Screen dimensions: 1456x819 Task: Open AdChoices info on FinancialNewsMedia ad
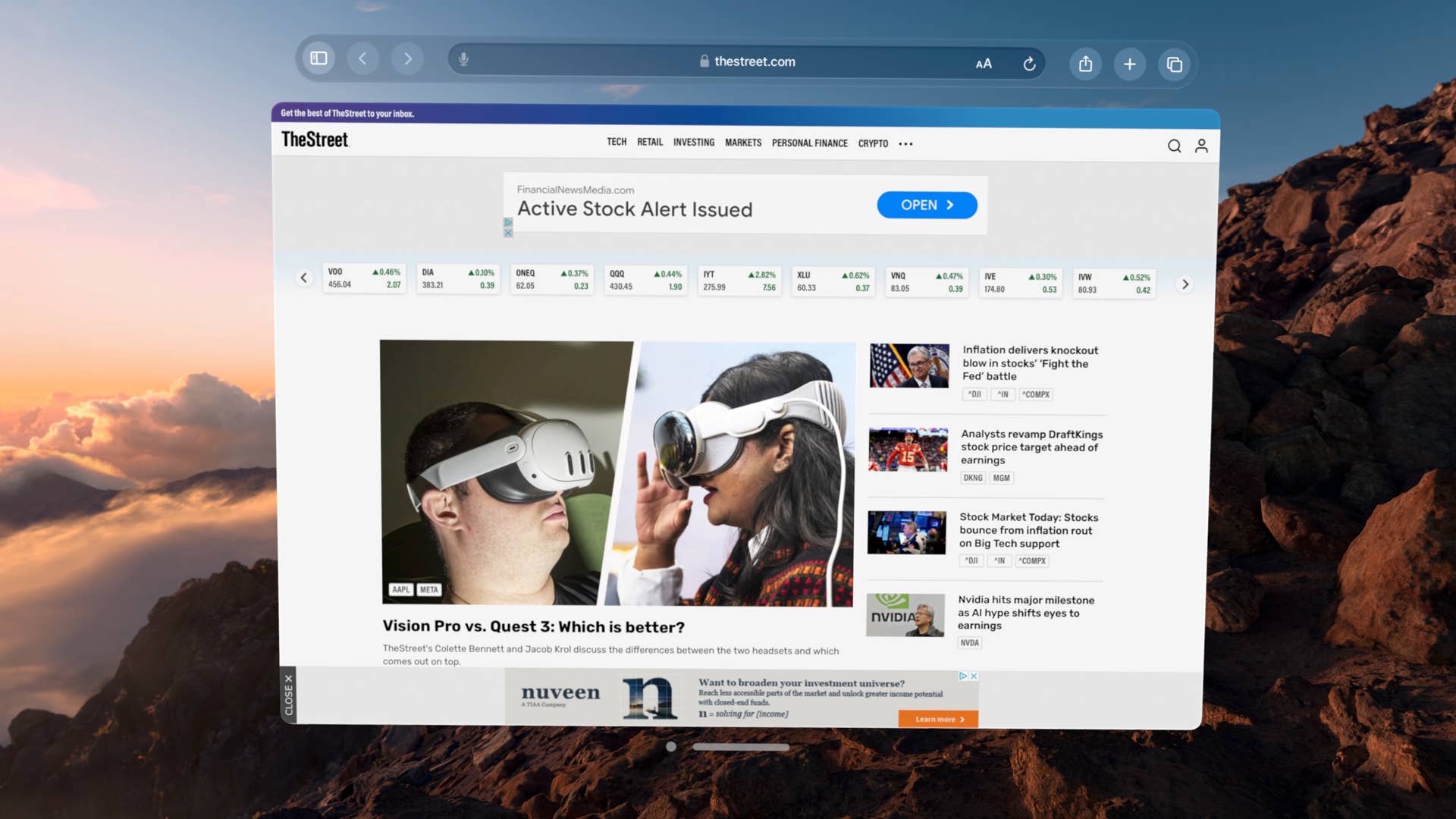(x=508, y=222)
